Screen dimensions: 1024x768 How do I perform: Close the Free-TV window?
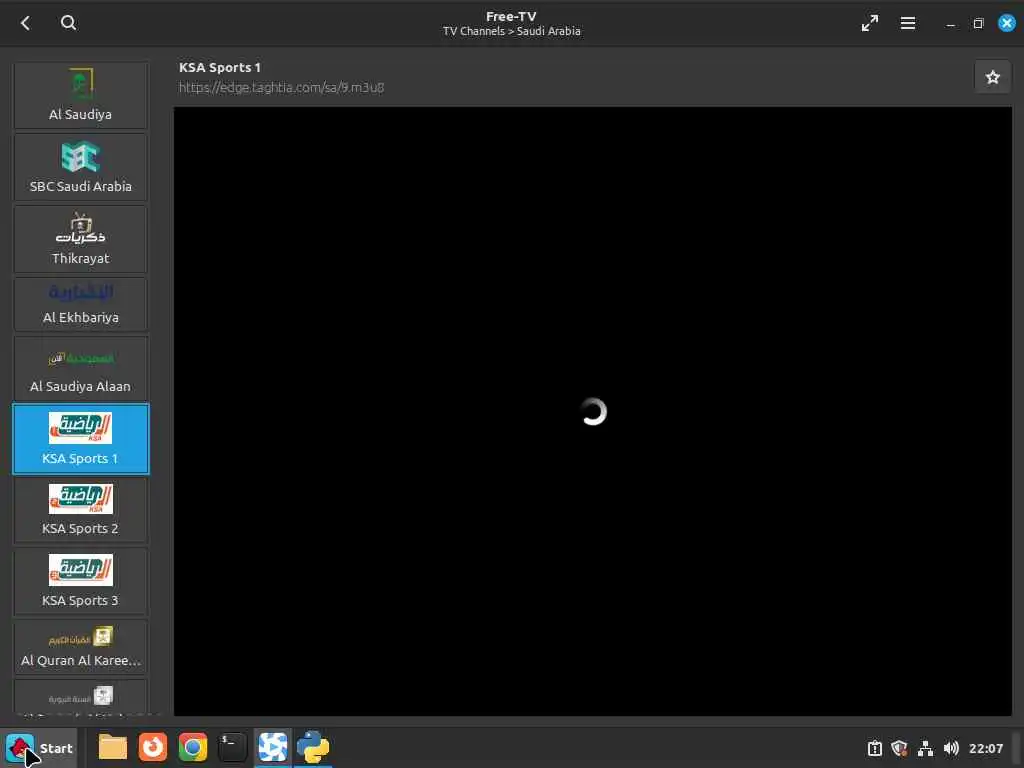pos(1006,23)
